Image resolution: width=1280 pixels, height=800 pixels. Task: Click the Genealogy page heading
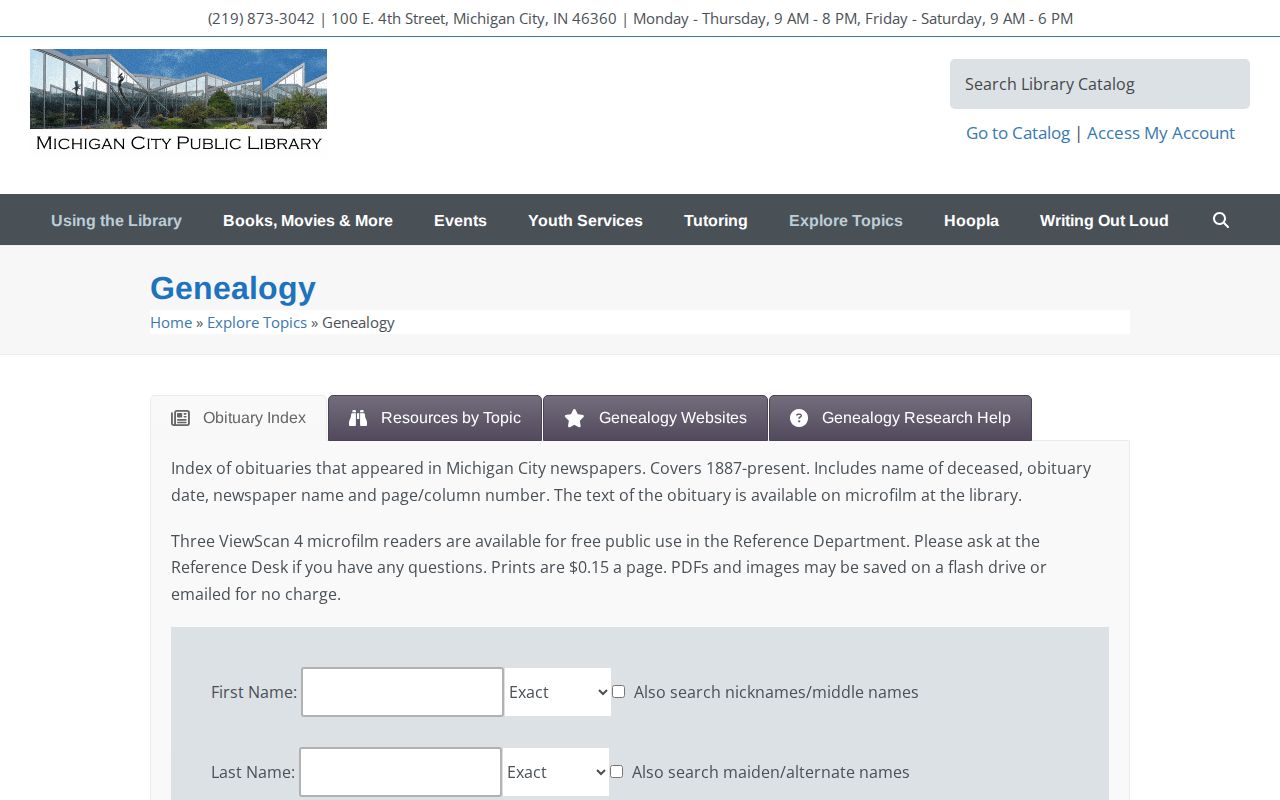point(233,288)
